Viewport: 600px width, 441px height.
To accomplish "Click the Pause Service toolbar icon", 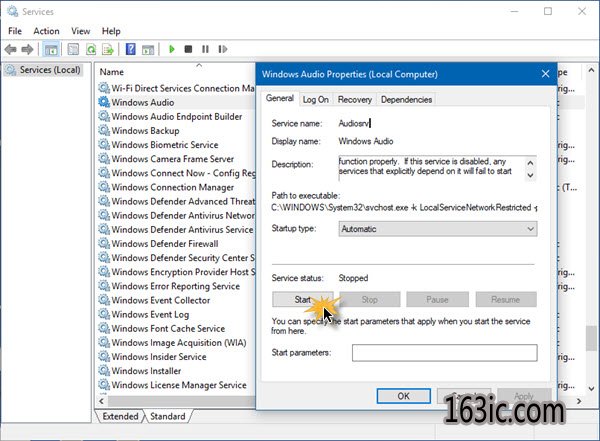I will (x=205, y=49).
